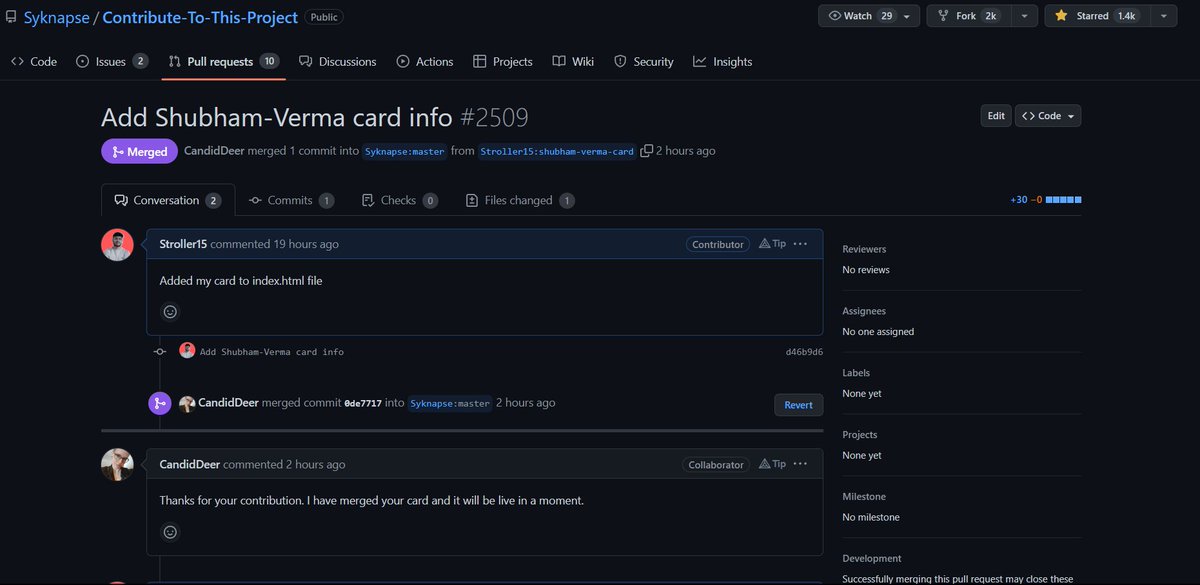Click the Revert button
Image resolution: width=1200 pixels, height=585 pixels.
pos(799,405)
